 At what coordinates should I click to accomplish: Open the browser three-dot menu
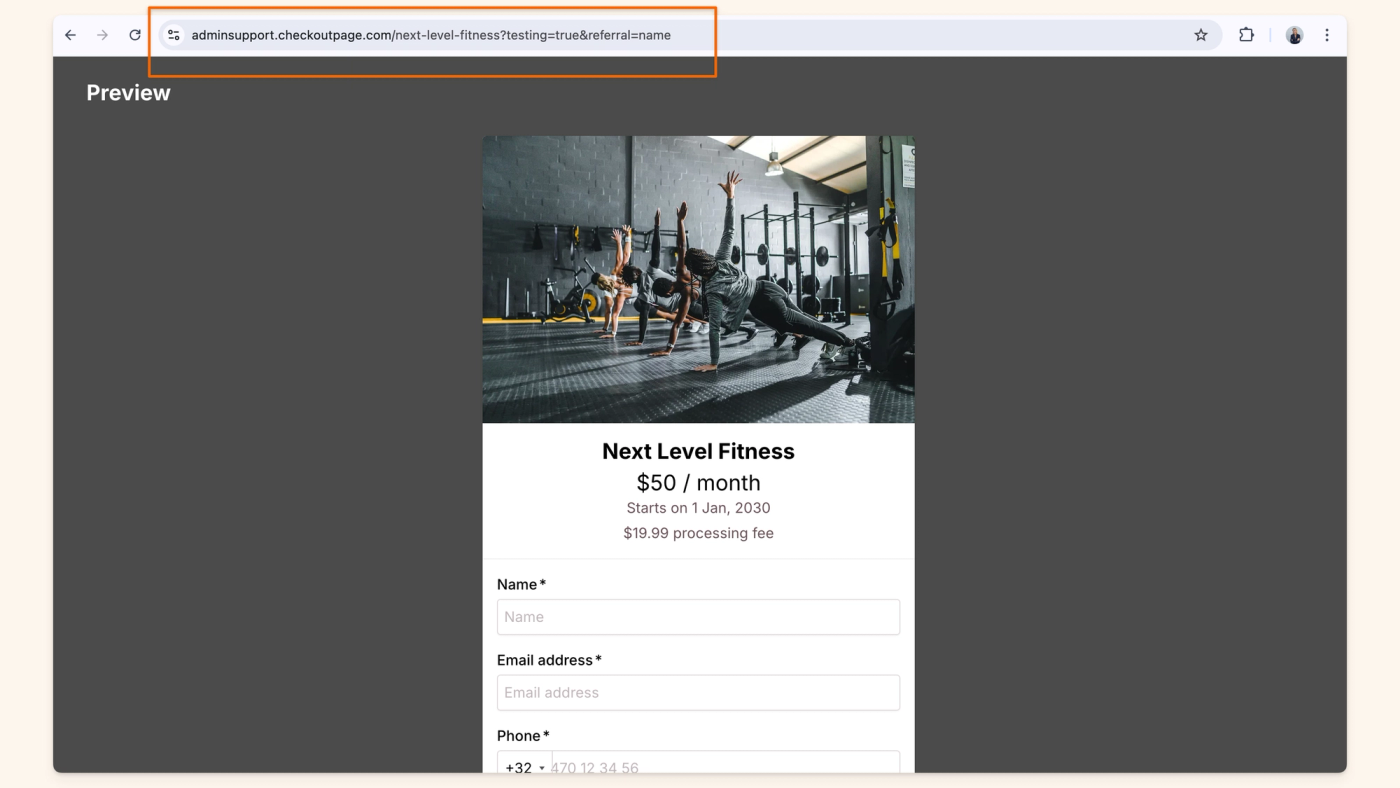click(1327, 35)
